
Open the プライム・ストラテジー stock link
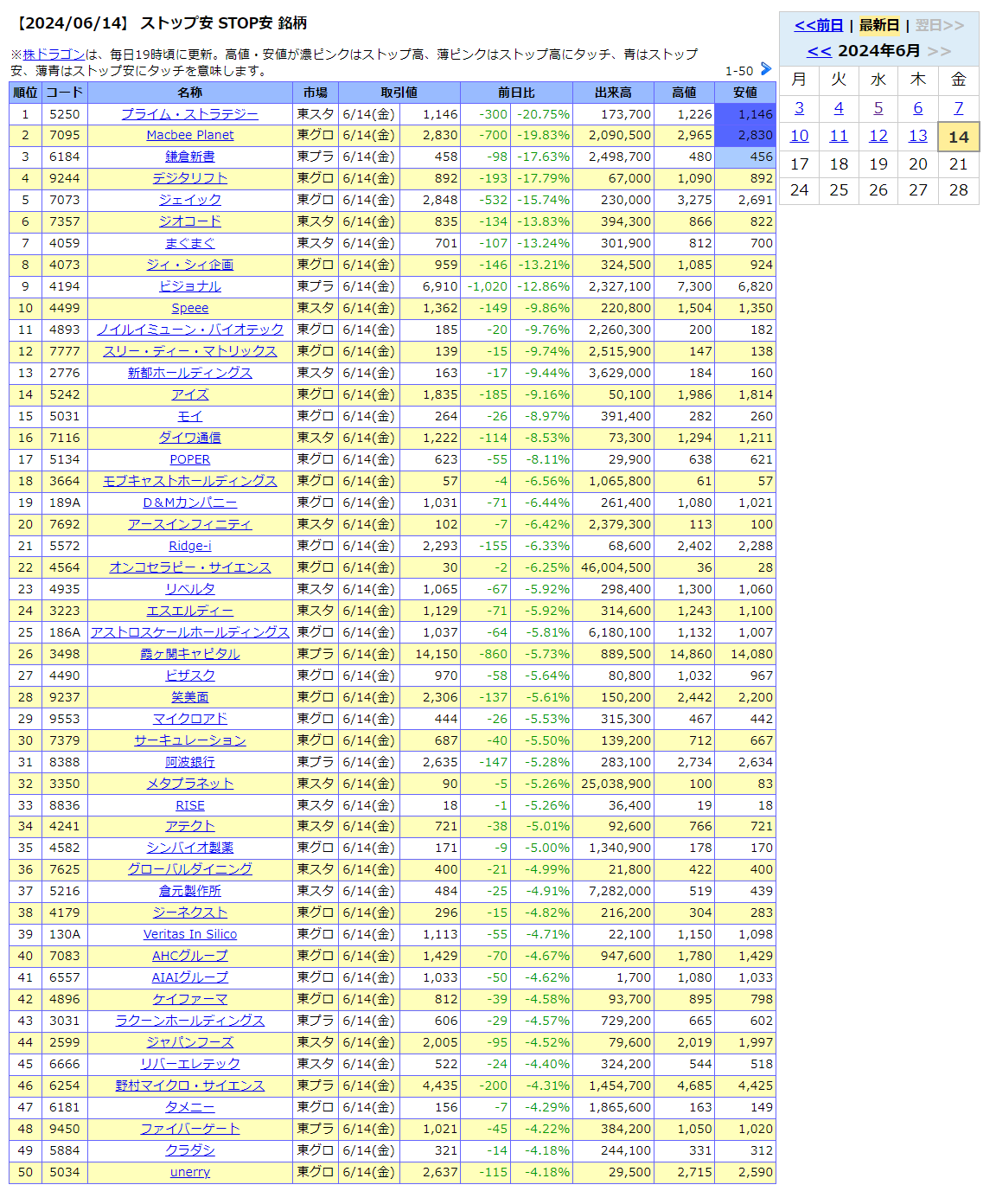point(190,114)
